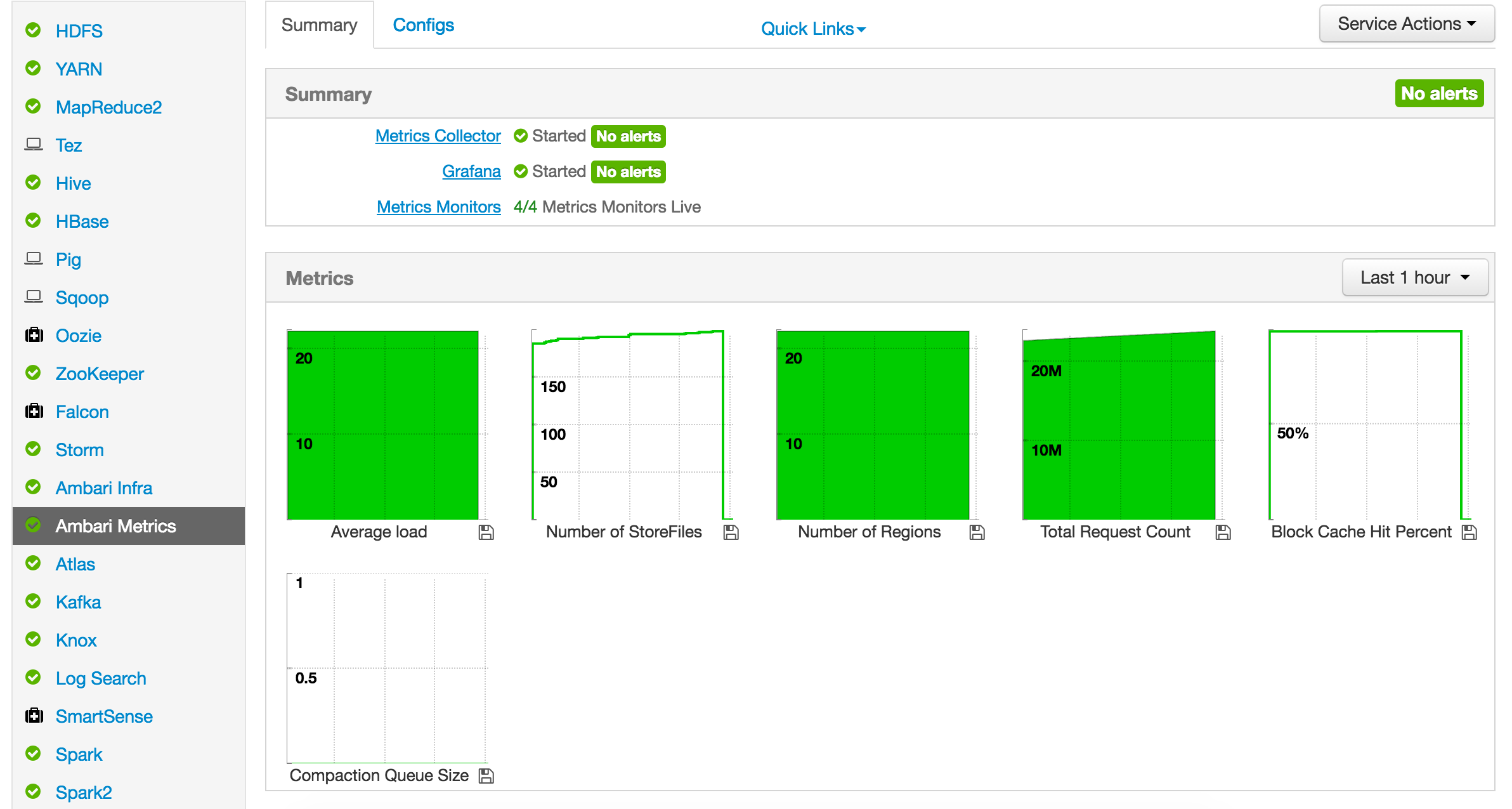Select HBase service in sidebar
Viewport: 1512px width, 809px height.
[x=82, y=221]
